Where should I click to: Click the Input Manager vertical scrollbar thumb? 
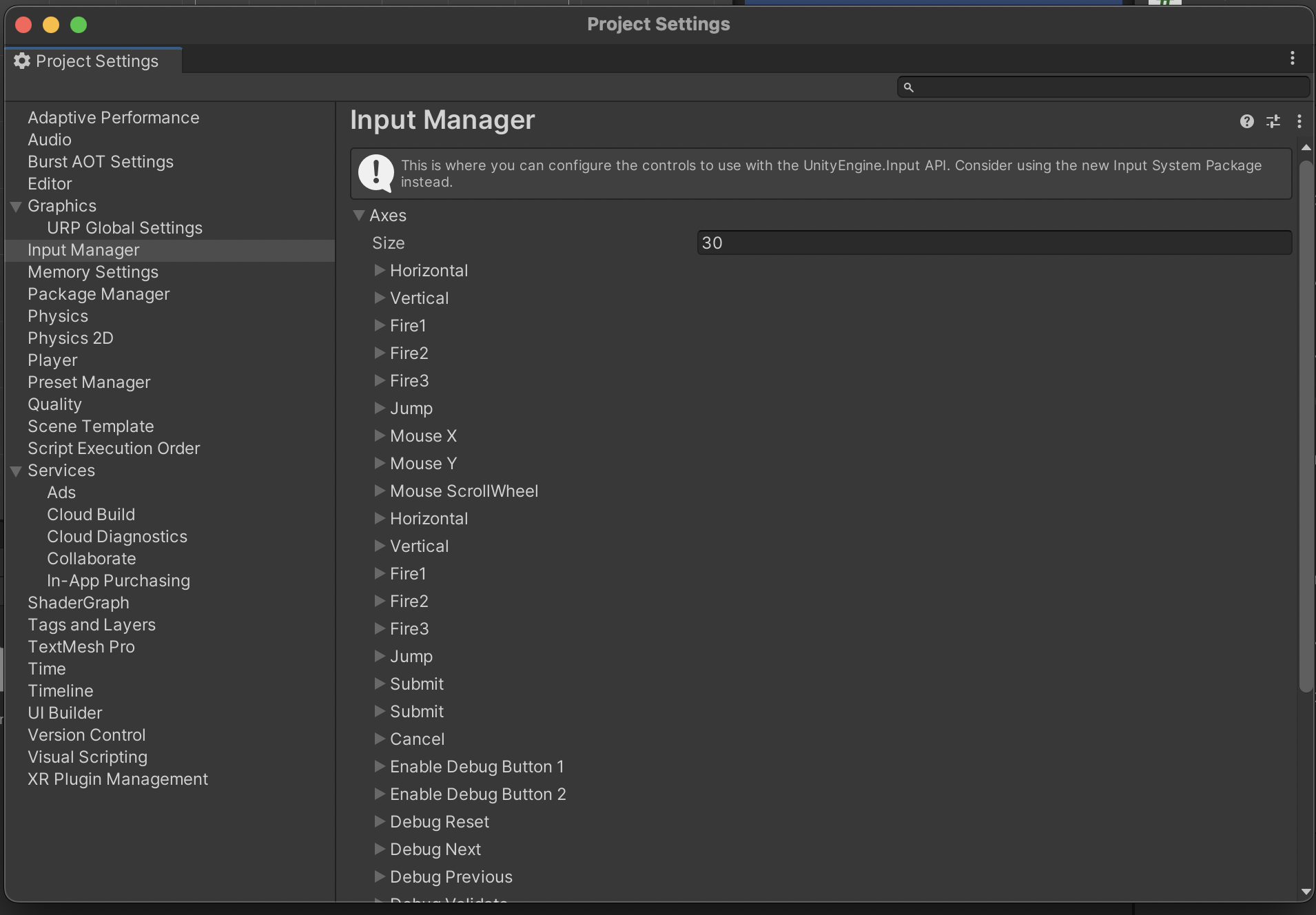click(x=1306, y=426)
